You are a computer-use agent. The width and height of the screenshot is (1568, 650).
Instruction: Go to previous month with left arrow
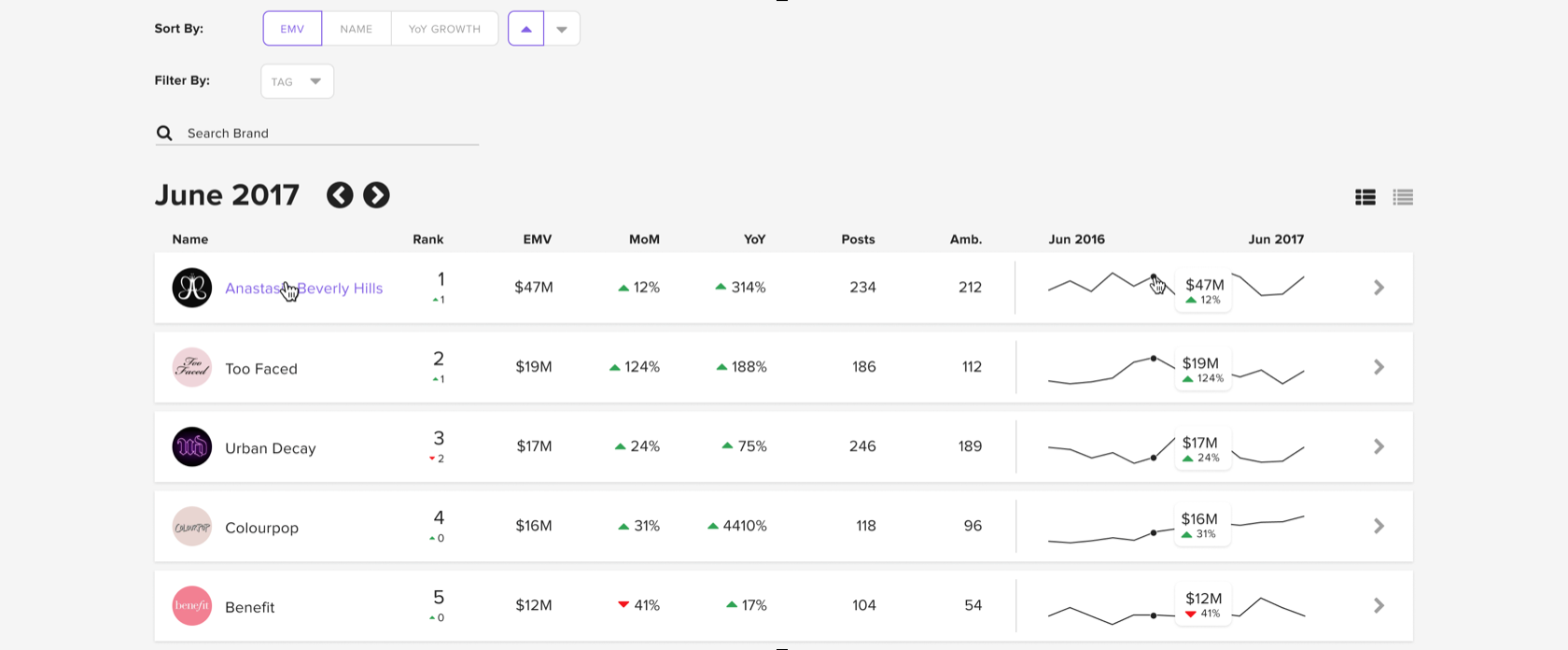(340, 195)
